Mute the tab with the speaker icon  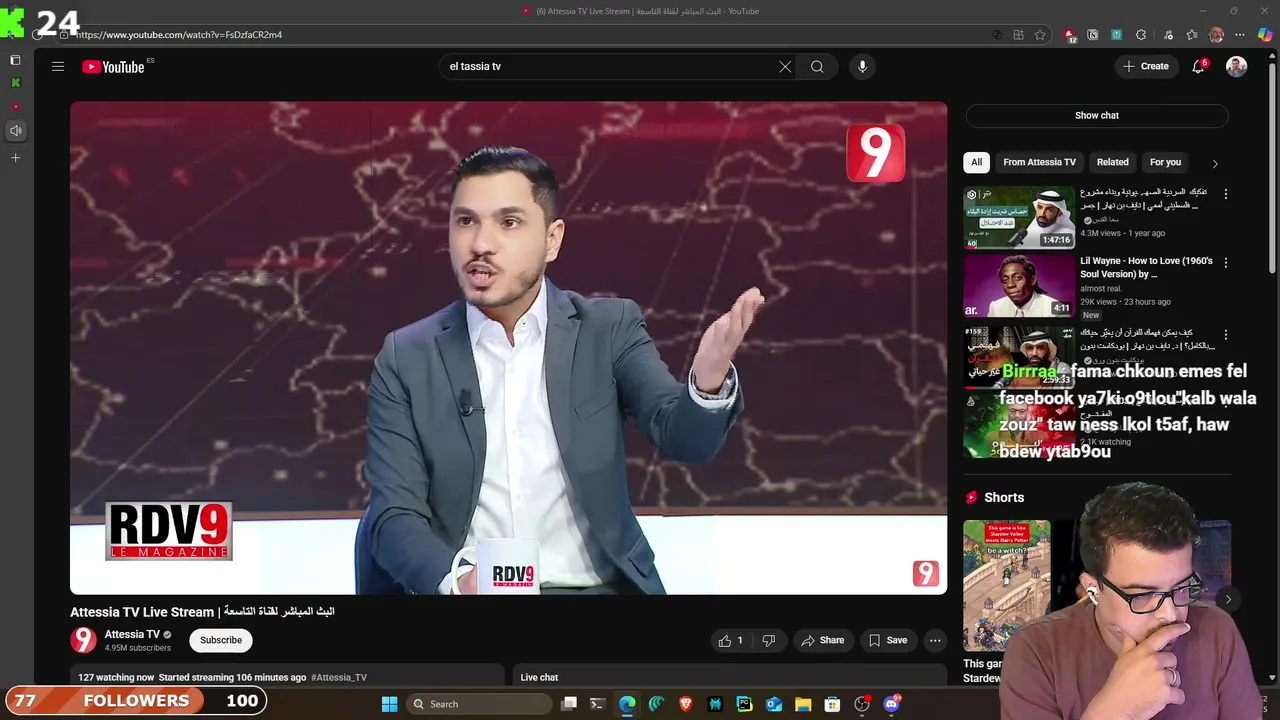[15, 131]
